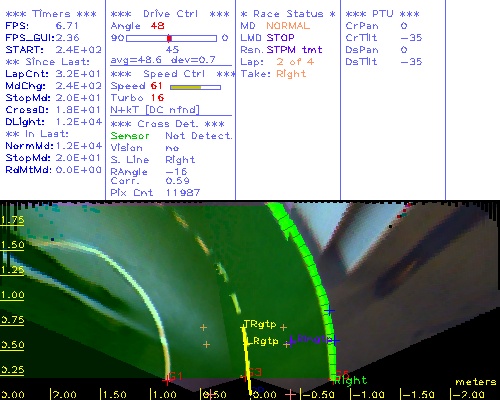Image resolution: width=500 pixels, height=400 pixels.
Task: Click the Sensor Not Detect. row
Action: point(171,136)
